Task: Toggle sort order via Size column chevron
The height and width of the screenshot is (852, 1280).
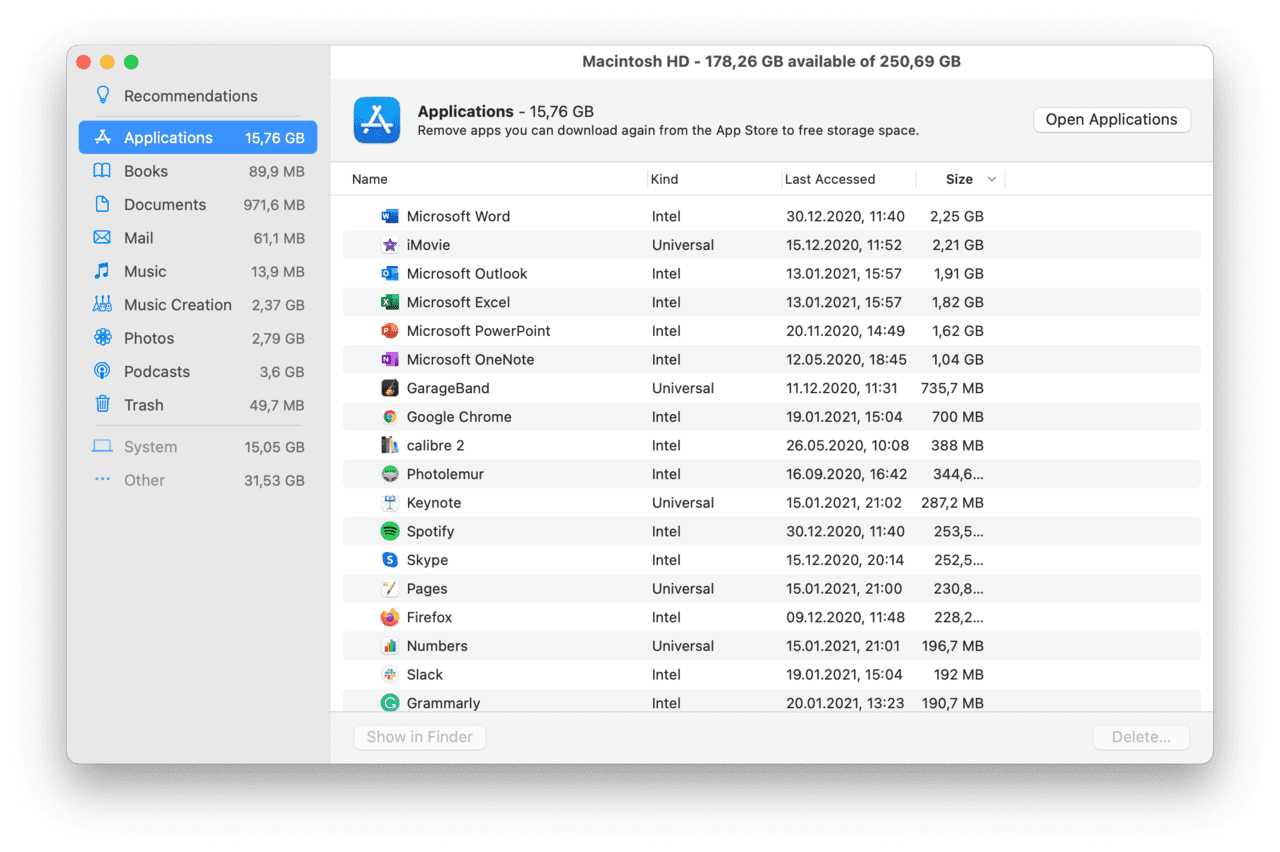Action: tap(992, 179)
